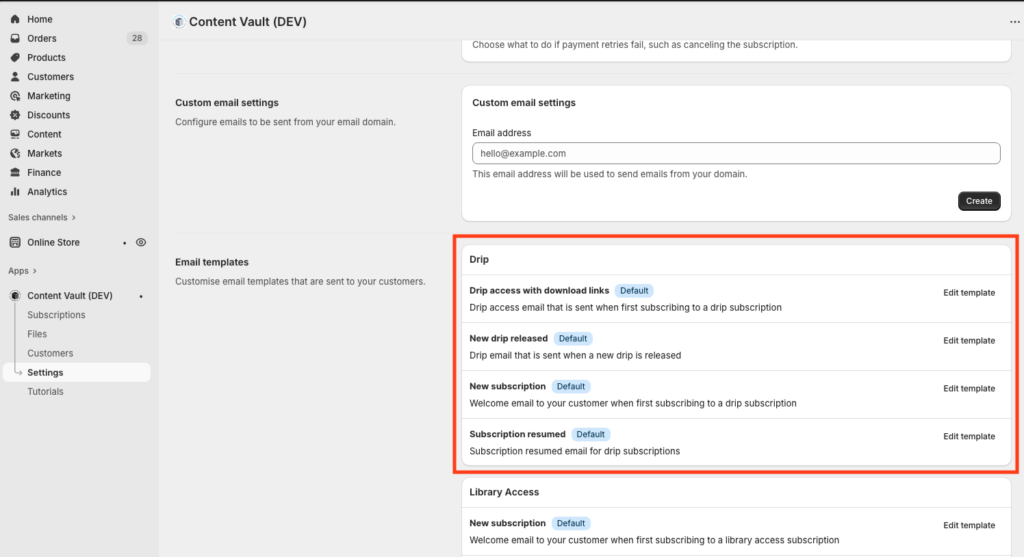Open the three-dot menu at top right
This screenshot has height=557, width=1024.
[1014, 22]
